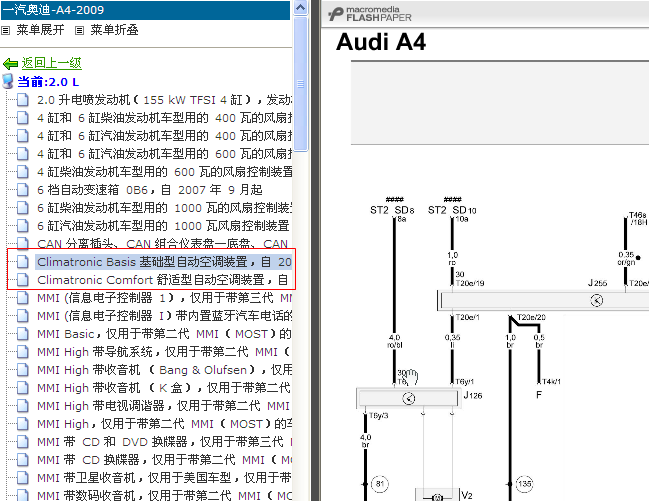Click the 返回上一级 link
The image size is (649, 501).
coord(52,63)
